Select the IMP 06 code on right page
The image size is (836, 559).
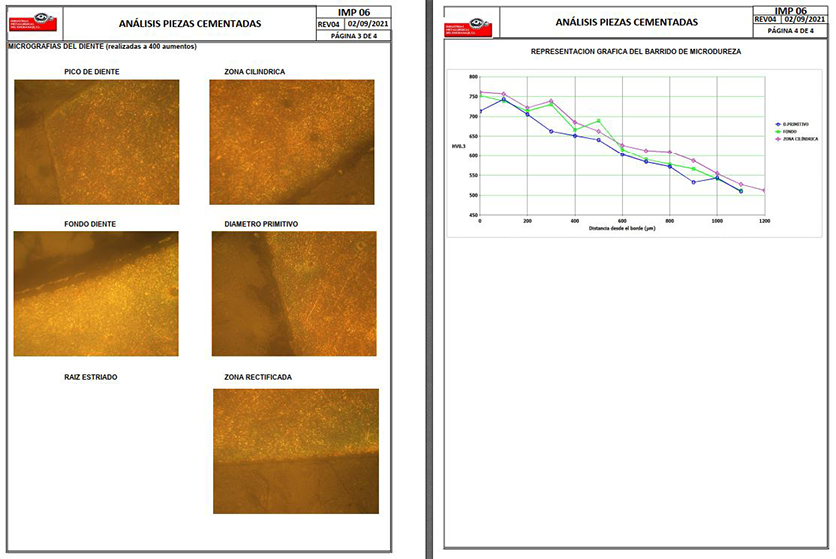(794, 10)
